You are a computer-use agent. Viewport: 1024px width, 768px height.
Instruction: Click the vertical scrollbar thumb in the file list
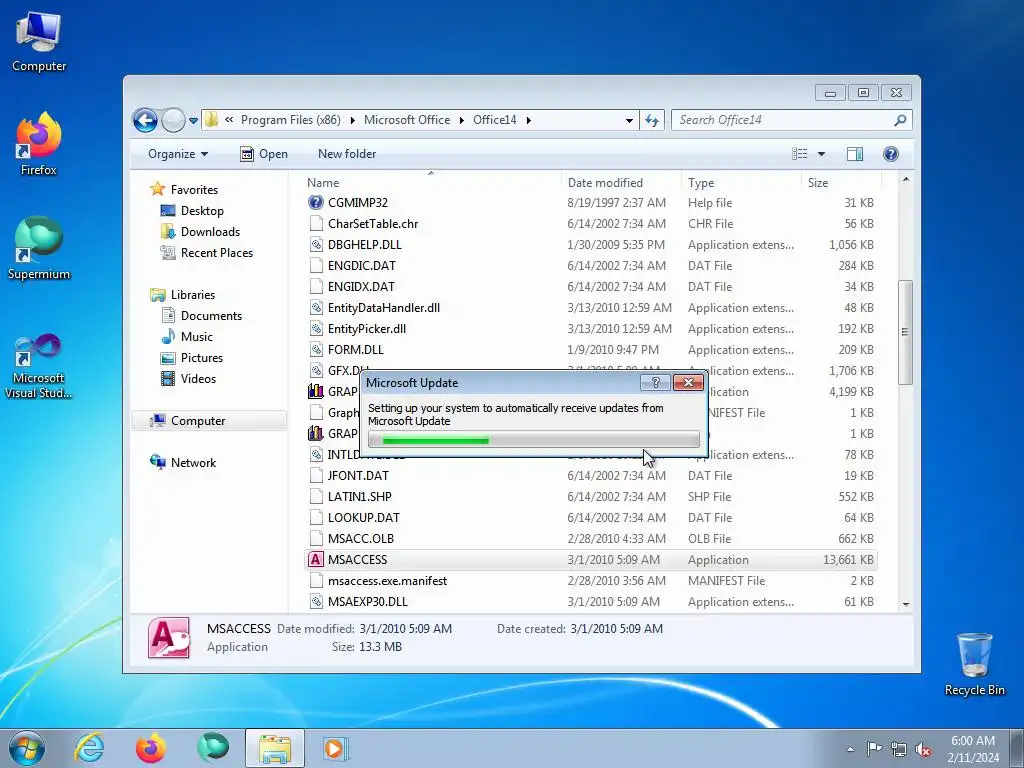(905, 332)
